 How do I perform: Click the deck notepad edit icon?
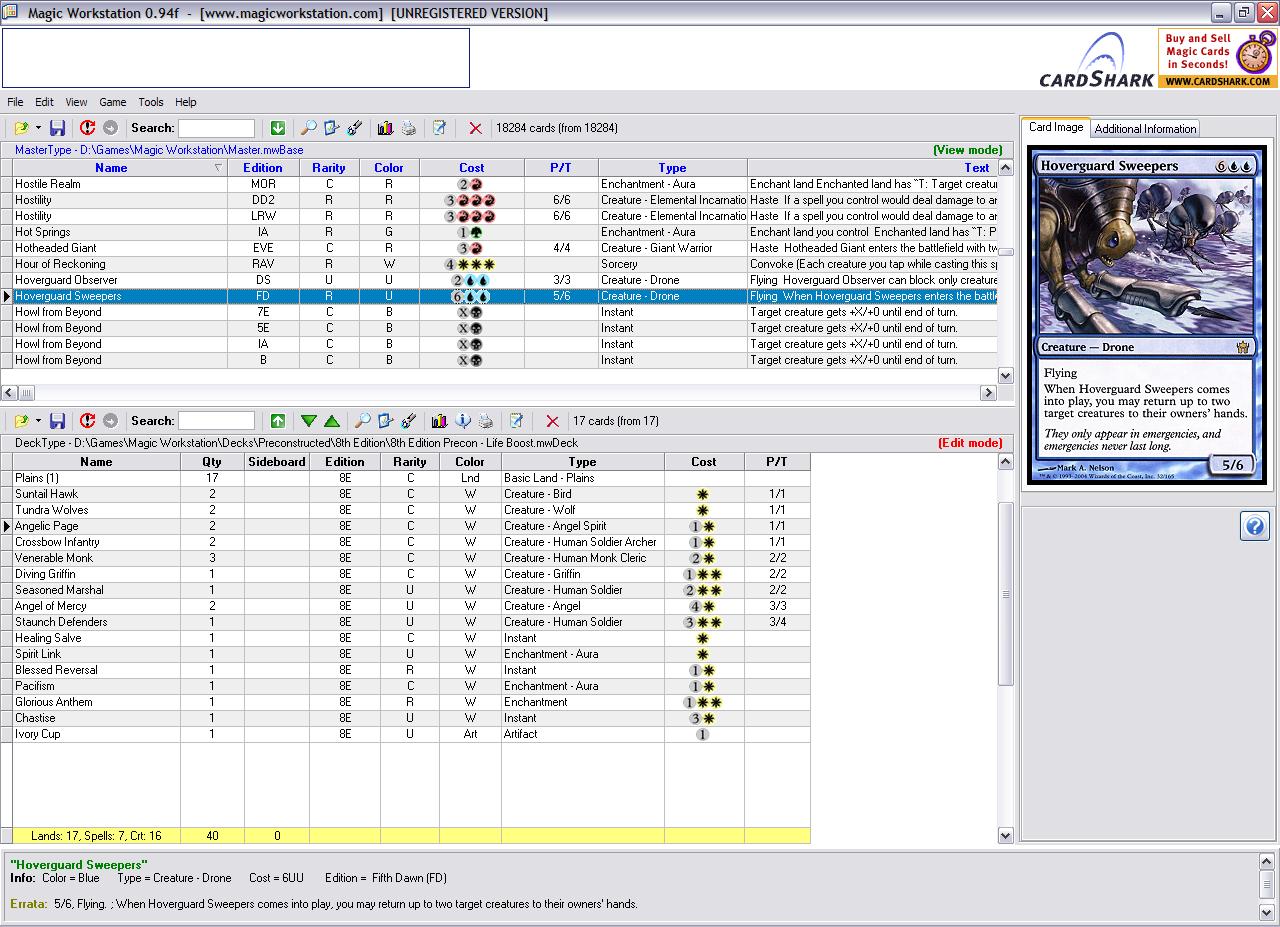tap(516, 421)
